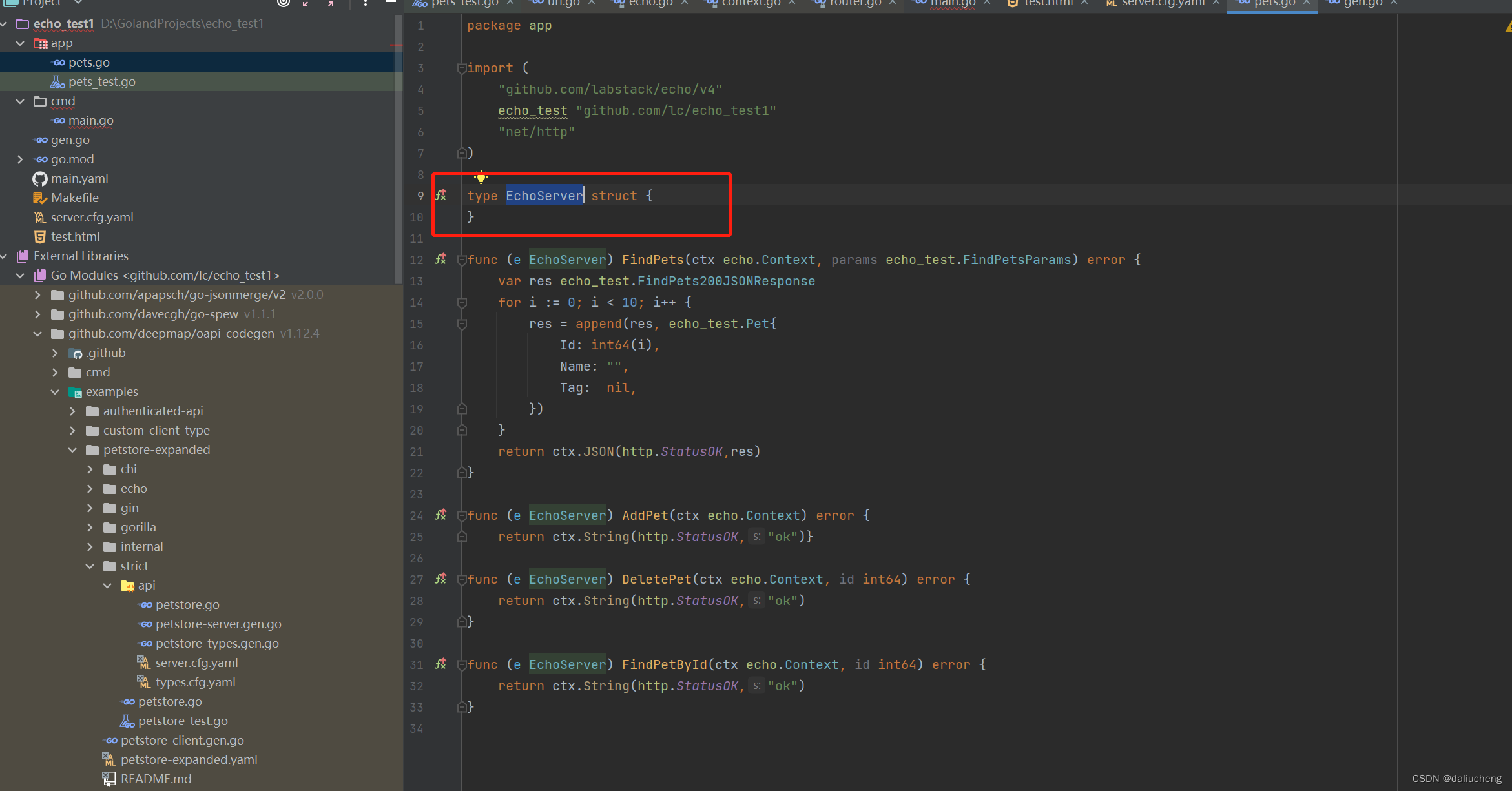This screenshot has width=1512, height=791.
Task: Collapse the petstore-expanded folder
Action: click(x=72, y=449)
